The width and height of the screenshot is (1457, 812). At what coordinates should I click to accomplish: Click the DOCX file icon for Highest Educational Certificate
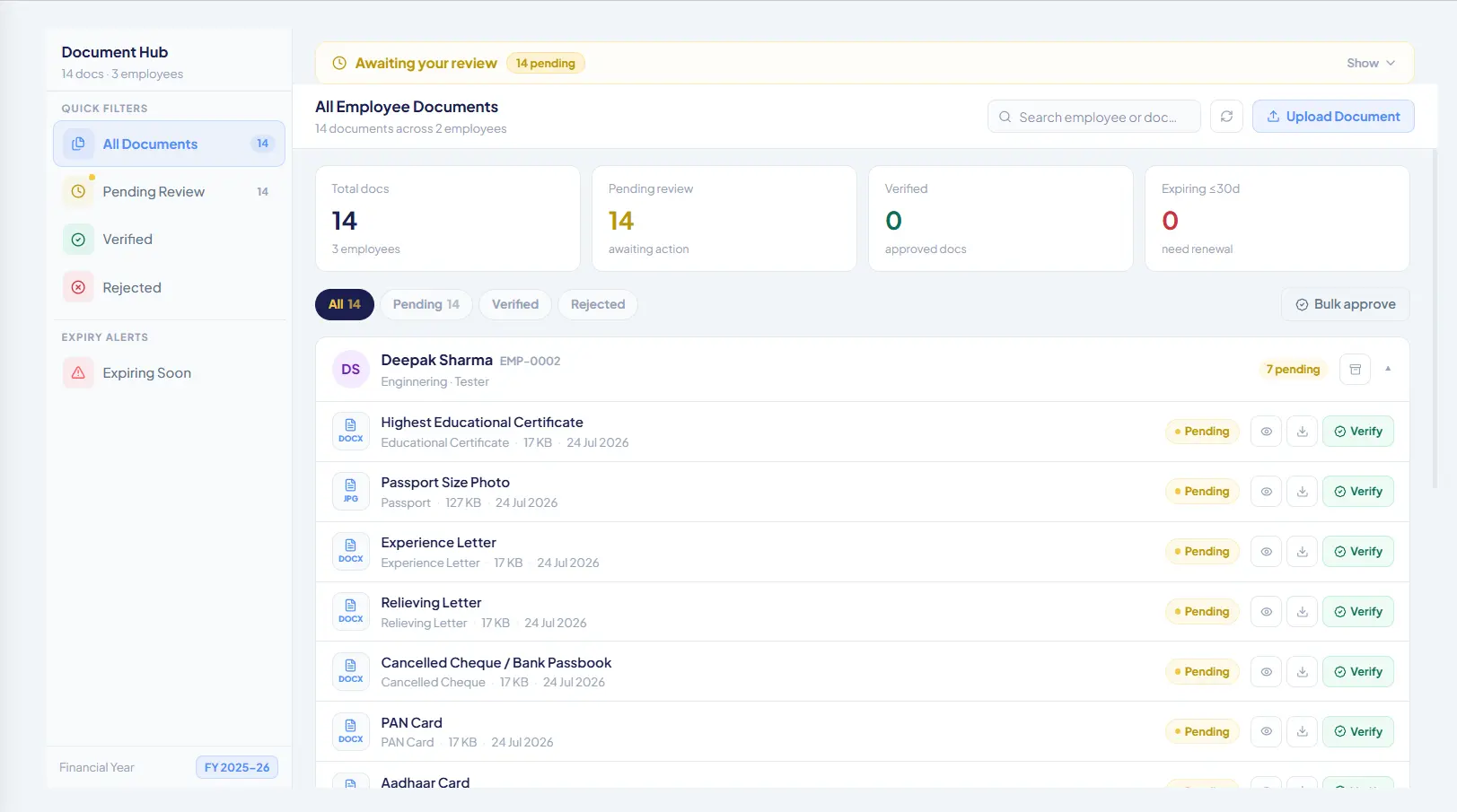point(351,432)
